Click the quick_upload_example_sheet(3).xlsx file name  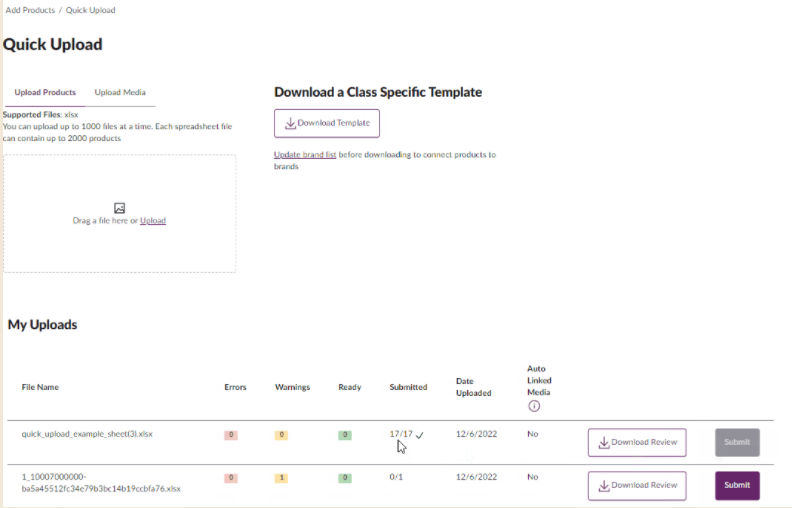[87, 434]
